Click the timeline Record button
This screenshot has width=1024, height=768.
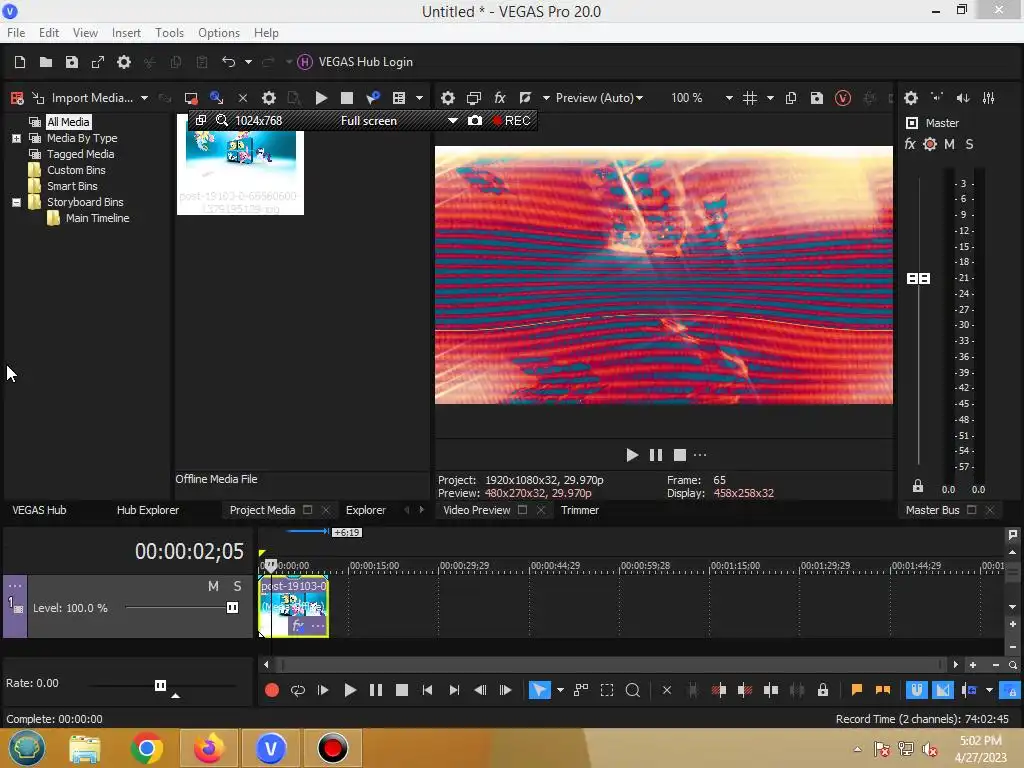click(x=272, y=690)
